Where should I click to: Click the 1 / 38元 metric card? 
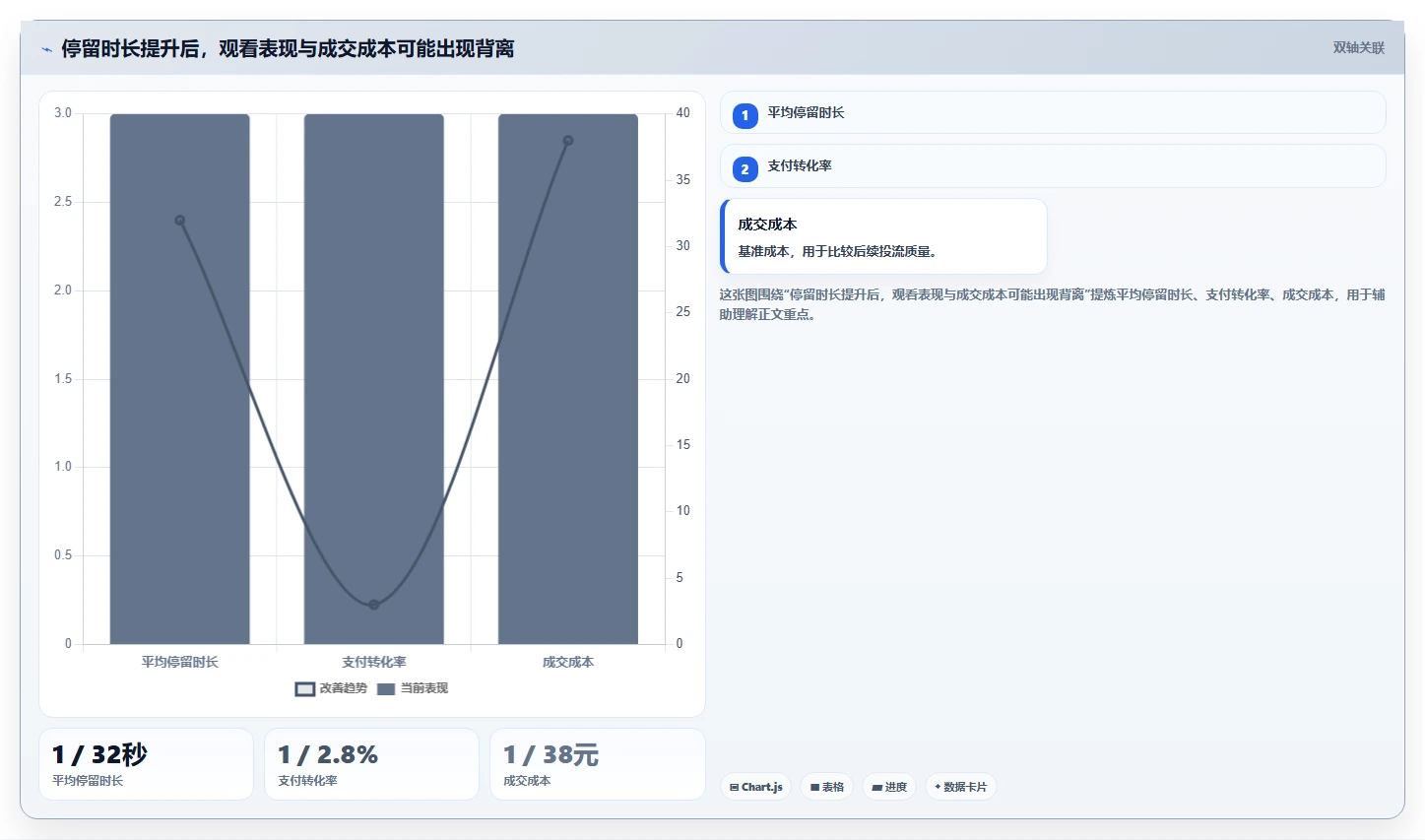[x=598, y=764]
